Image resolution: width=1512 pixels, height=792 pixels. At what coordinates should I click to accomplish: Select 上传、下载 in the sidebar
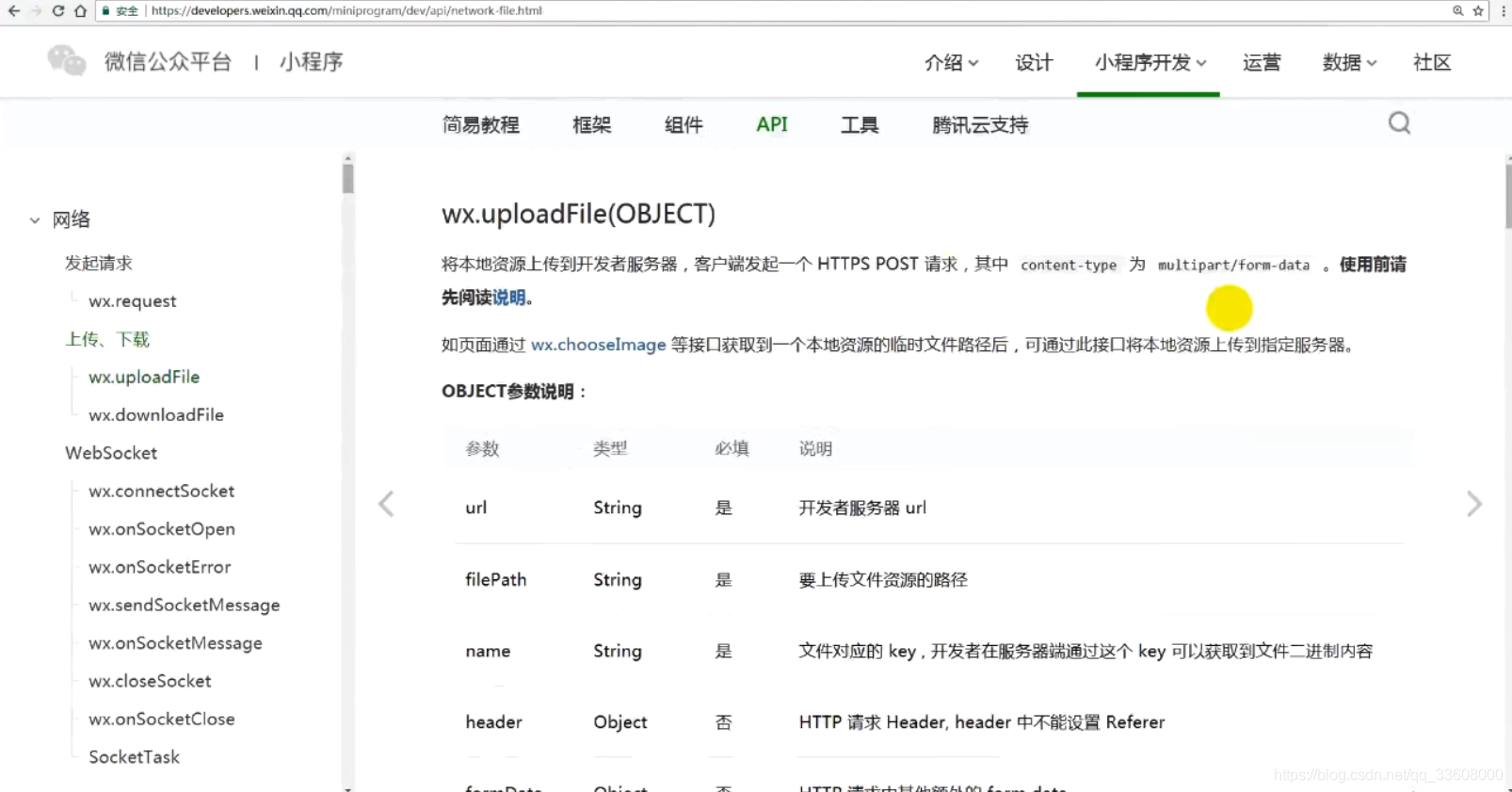click(x=107, y=339)
